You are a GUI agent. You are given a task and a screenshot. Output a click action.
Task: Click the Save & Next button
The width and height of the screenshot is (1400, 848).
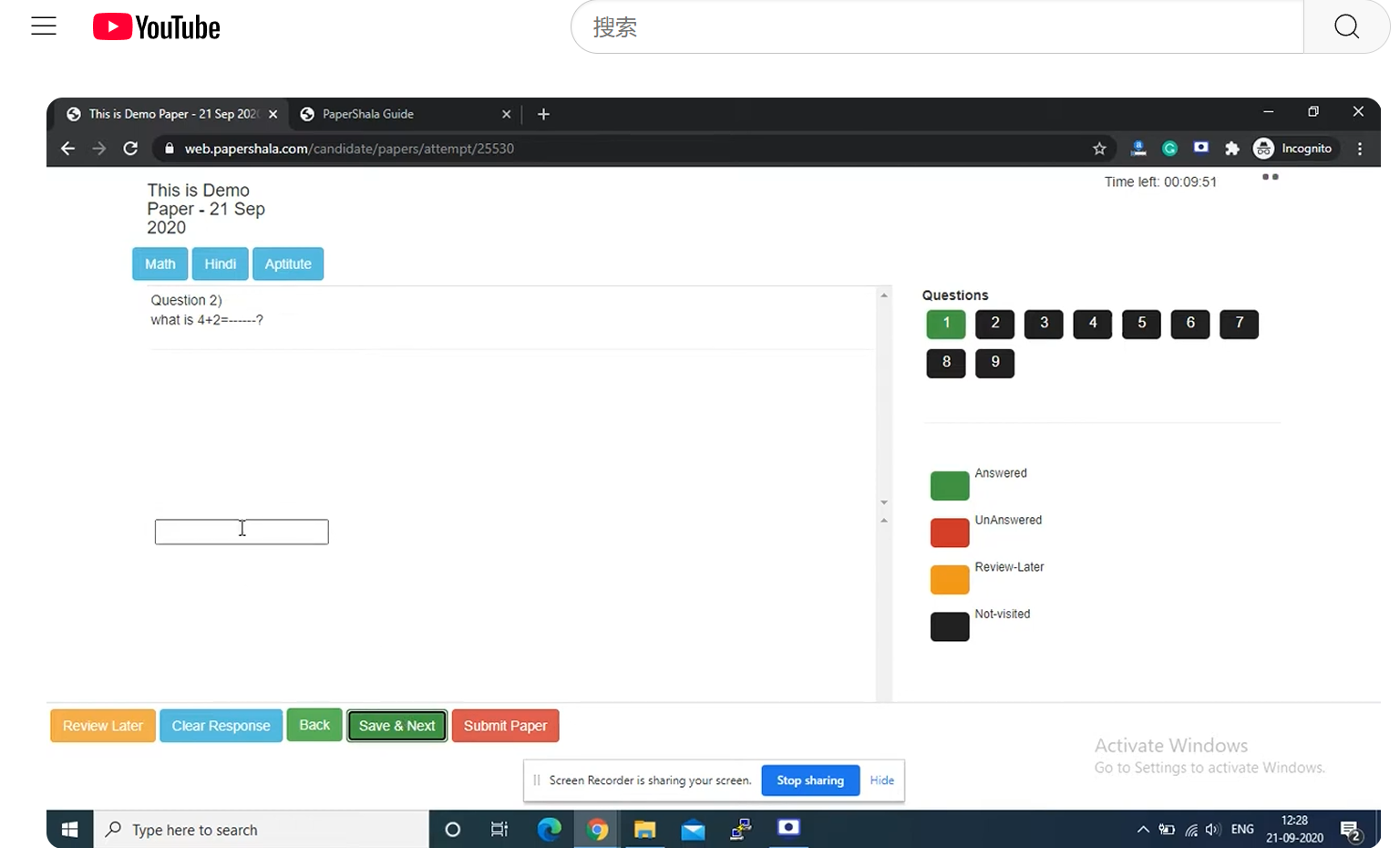(x=396, y=725)
